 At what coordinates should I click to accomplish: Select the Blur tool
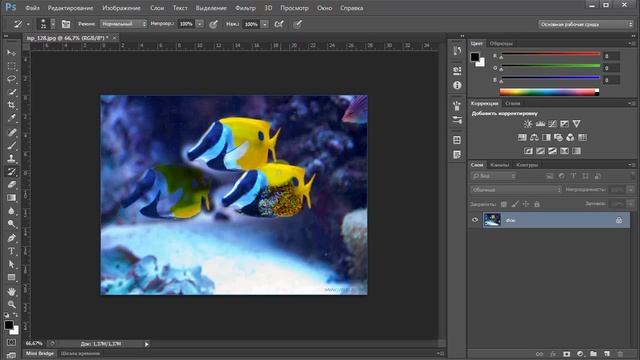pyautogui.click(x=11, y=211)
